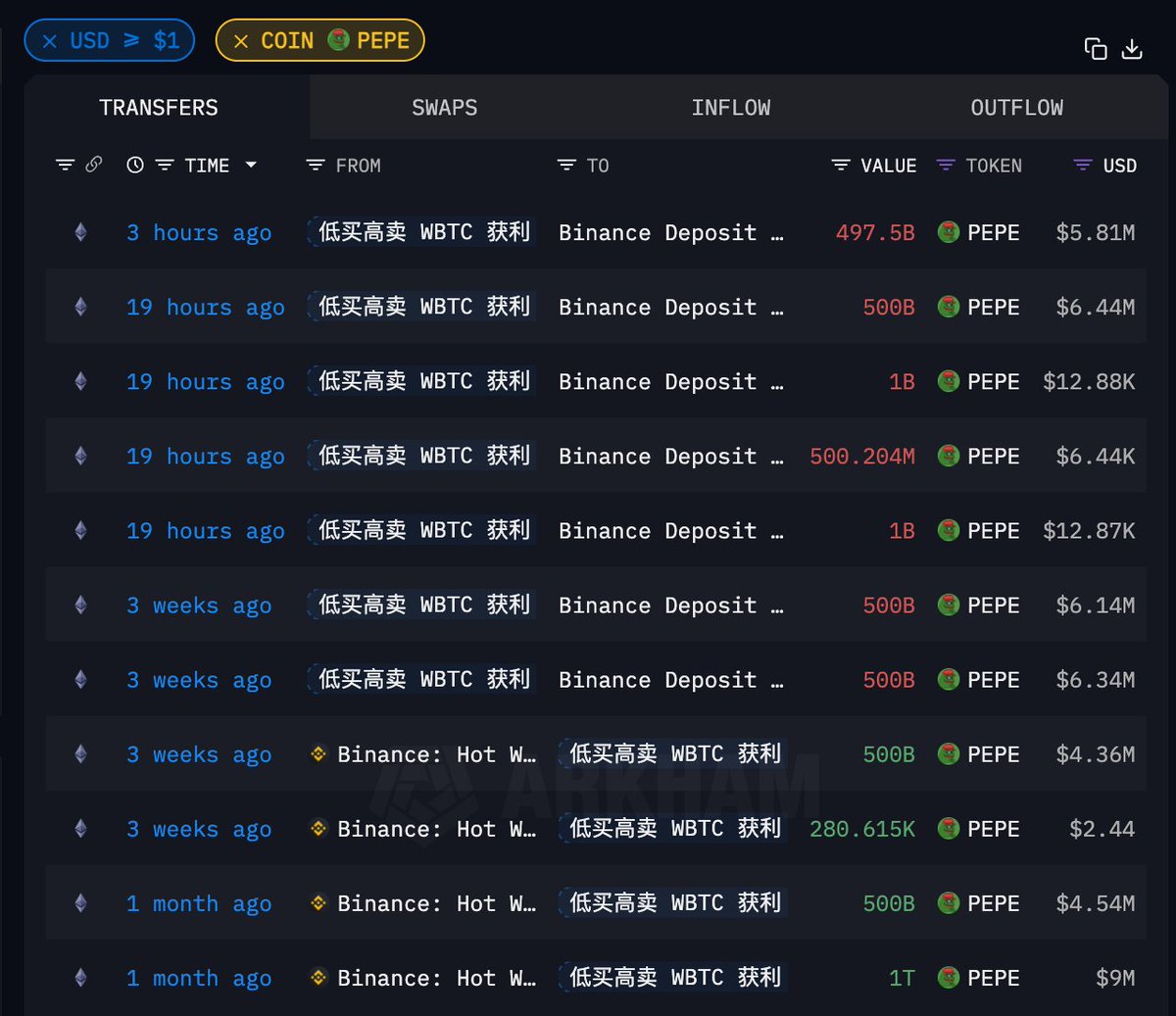Click the PEPE icon on the $12.88K row
1176x1016 pixels.
point(948,381)
